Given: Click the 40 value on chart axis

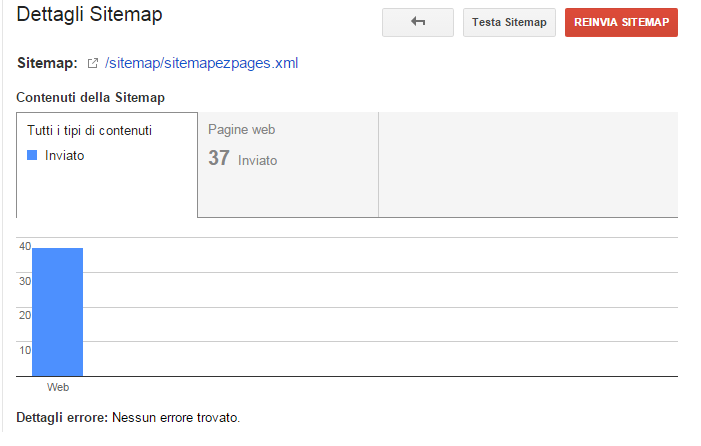Looking at the screenshot, I should tap(25, 246).
